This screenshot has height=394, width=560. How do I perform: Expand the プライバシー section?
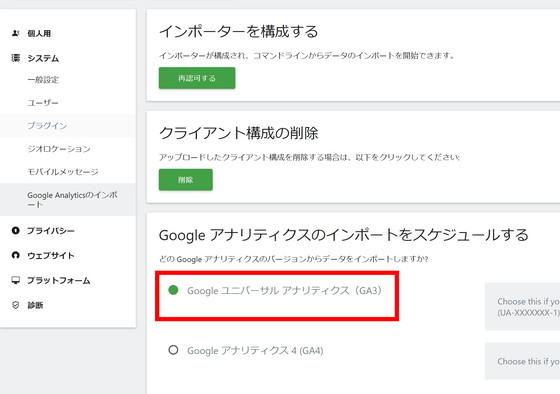click(x=51, y=231)
